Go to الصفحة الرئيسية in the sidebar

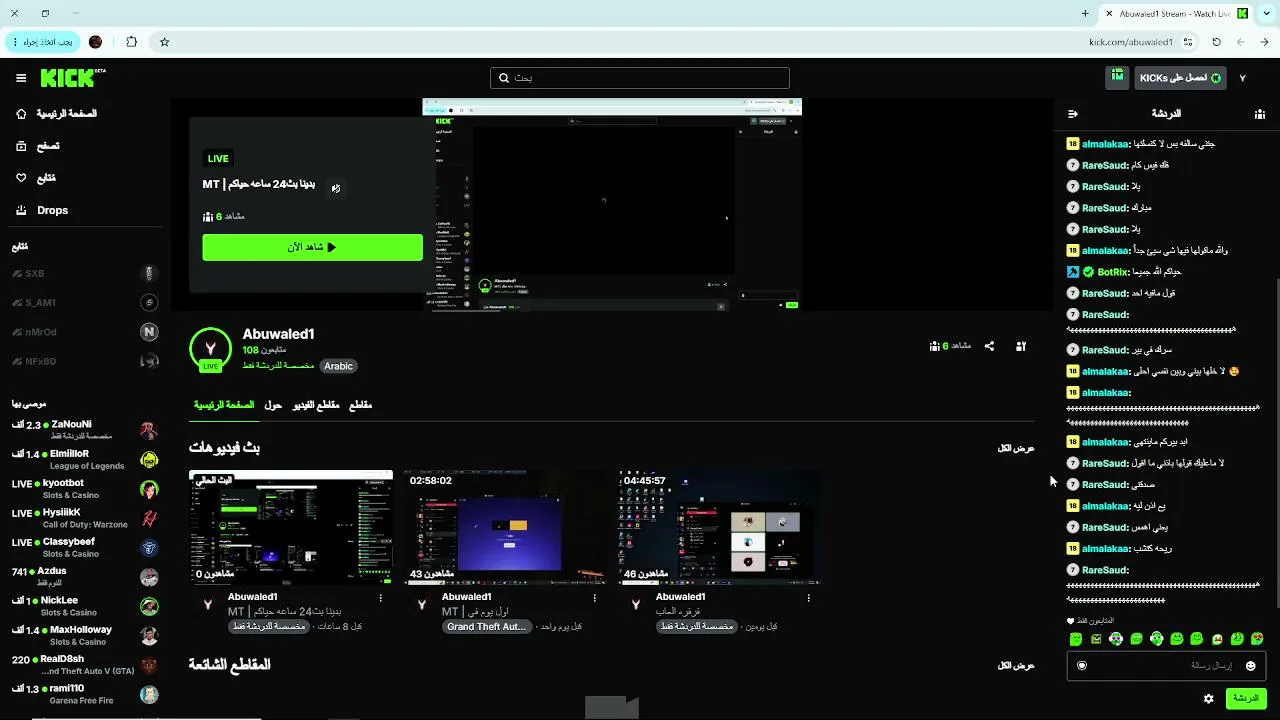tap(55, 114)
